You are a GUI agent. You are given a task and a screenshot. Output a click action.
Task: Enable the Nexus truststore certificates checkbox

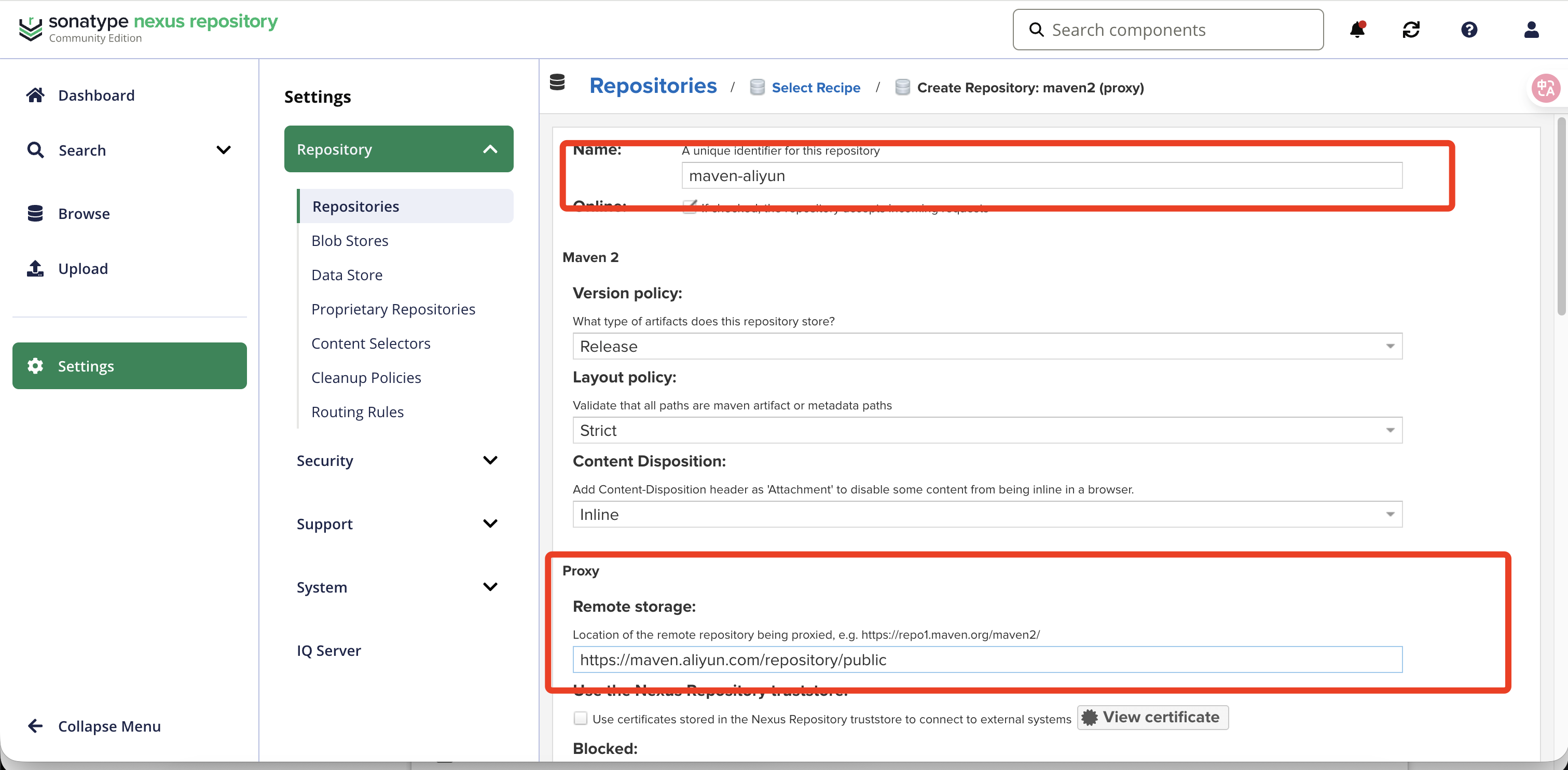[x=581, y=718]
